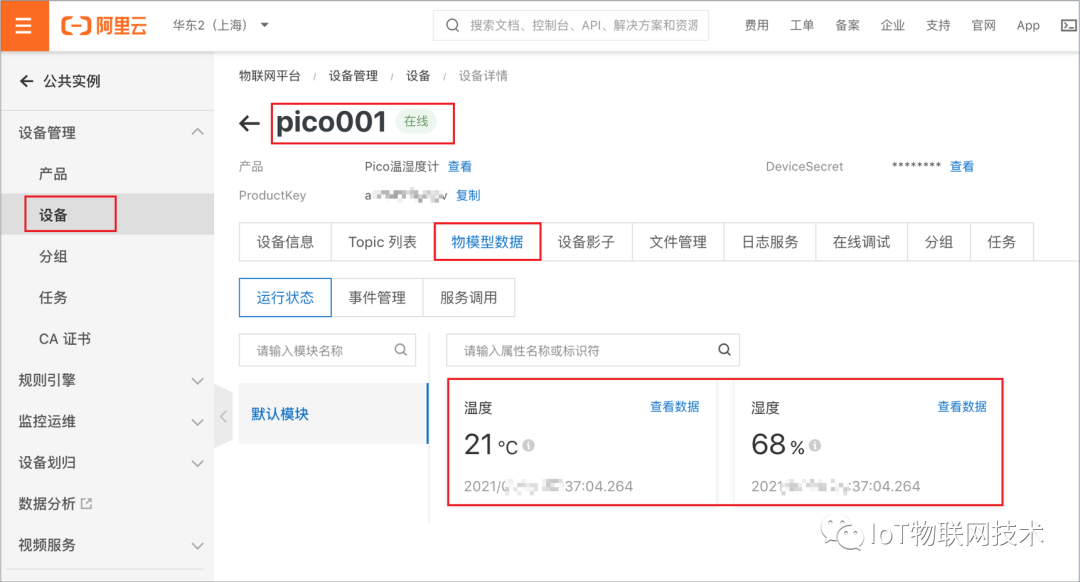Switch to the 设备影子 tab

tap(586, 242)
